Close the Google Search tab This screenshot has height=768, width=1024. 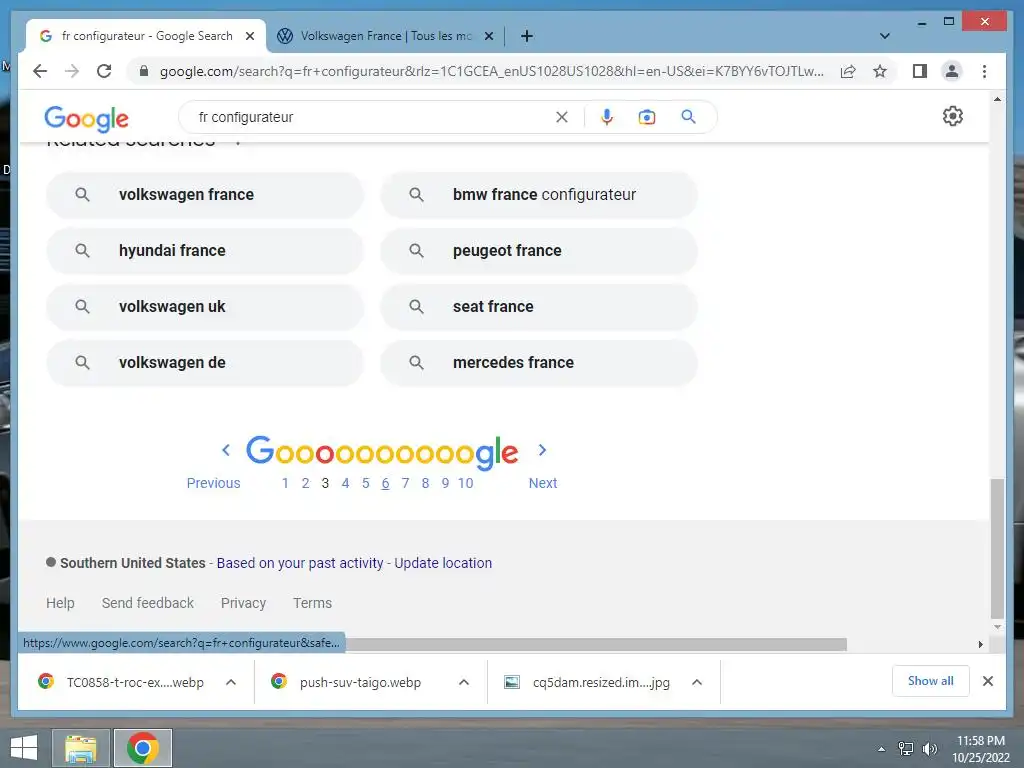pos(249,36)
